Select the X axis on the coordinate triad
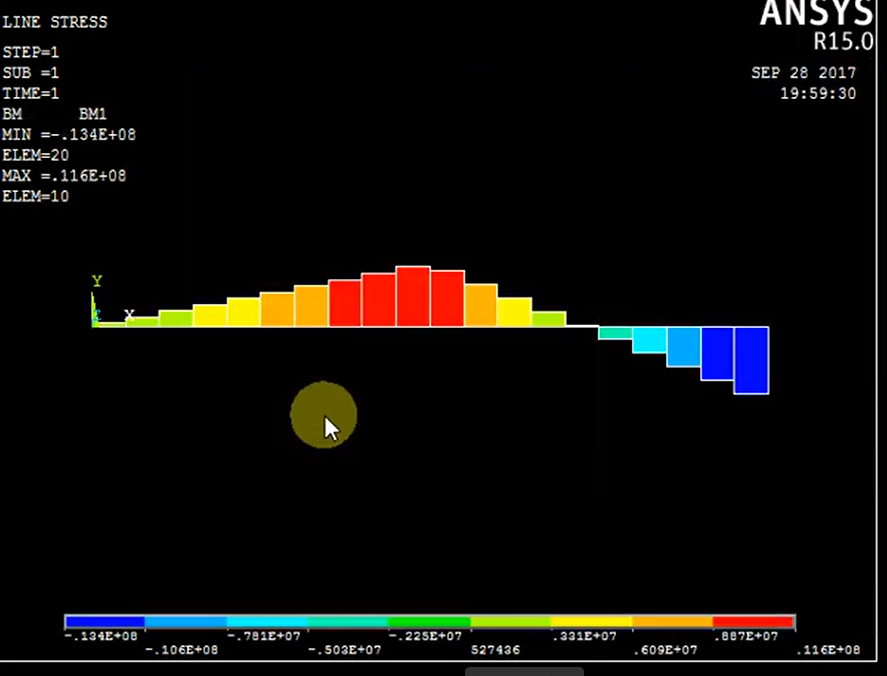887x676 pixels. (128, 315)
